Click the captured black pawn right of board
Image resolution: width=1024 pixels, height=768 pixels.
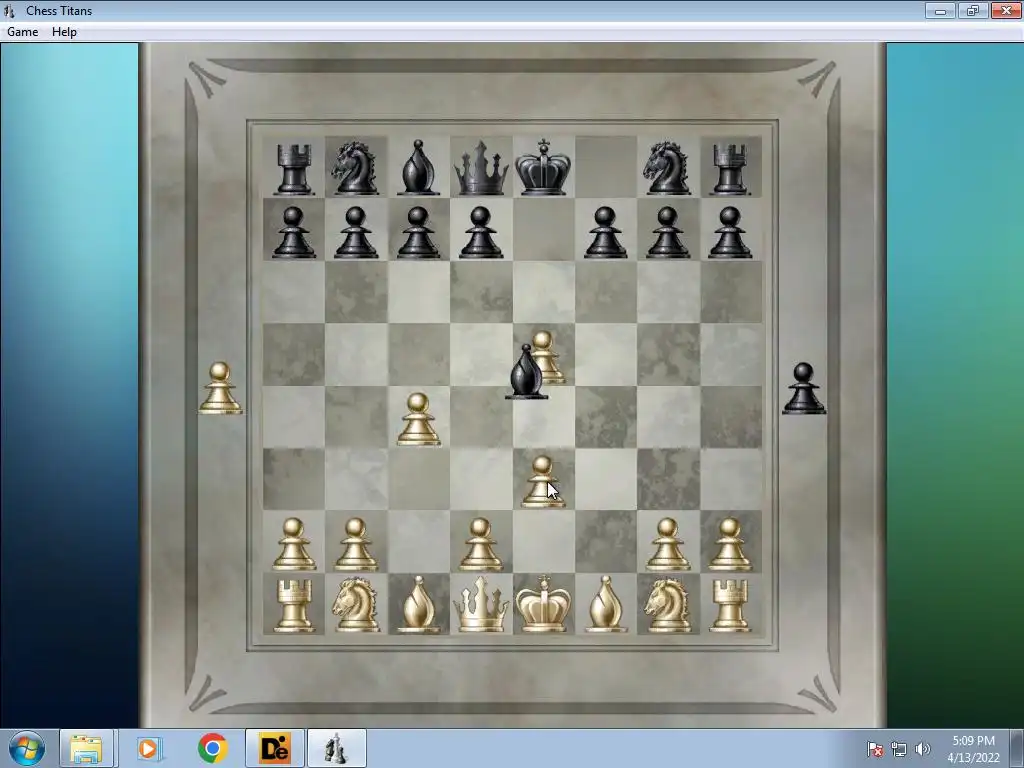804,389
